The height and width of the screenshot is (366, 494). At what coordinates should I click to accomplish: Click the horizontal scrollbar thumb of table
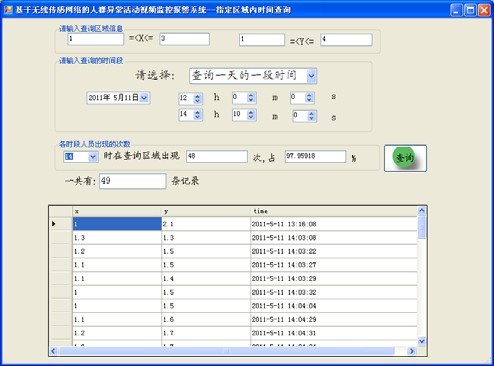pos(226,351)
